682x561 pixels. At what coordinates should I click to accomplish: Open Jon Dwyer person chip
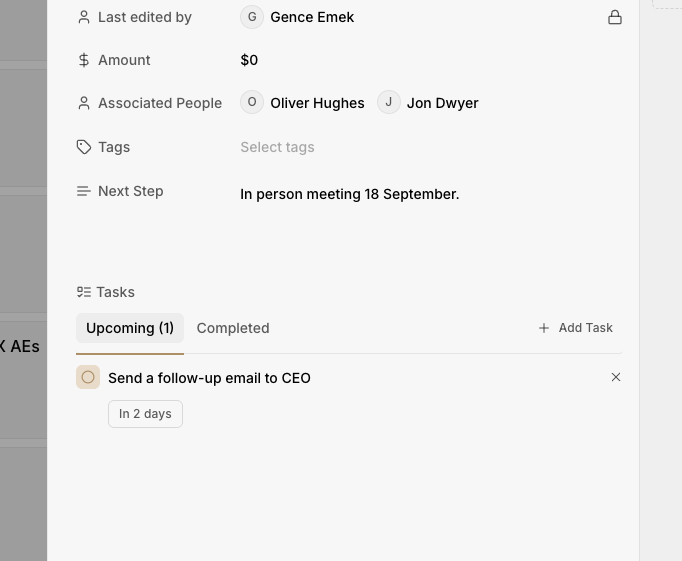point(429,103)
